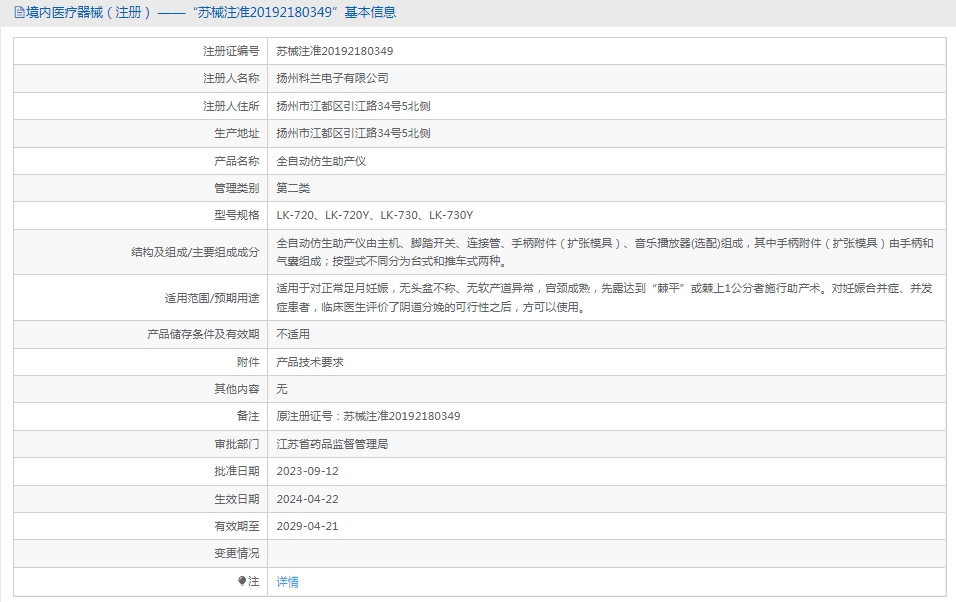Click the 附件 label
Image resolution: width=956 pixels, height=602 pixels.
click(248, 362)
